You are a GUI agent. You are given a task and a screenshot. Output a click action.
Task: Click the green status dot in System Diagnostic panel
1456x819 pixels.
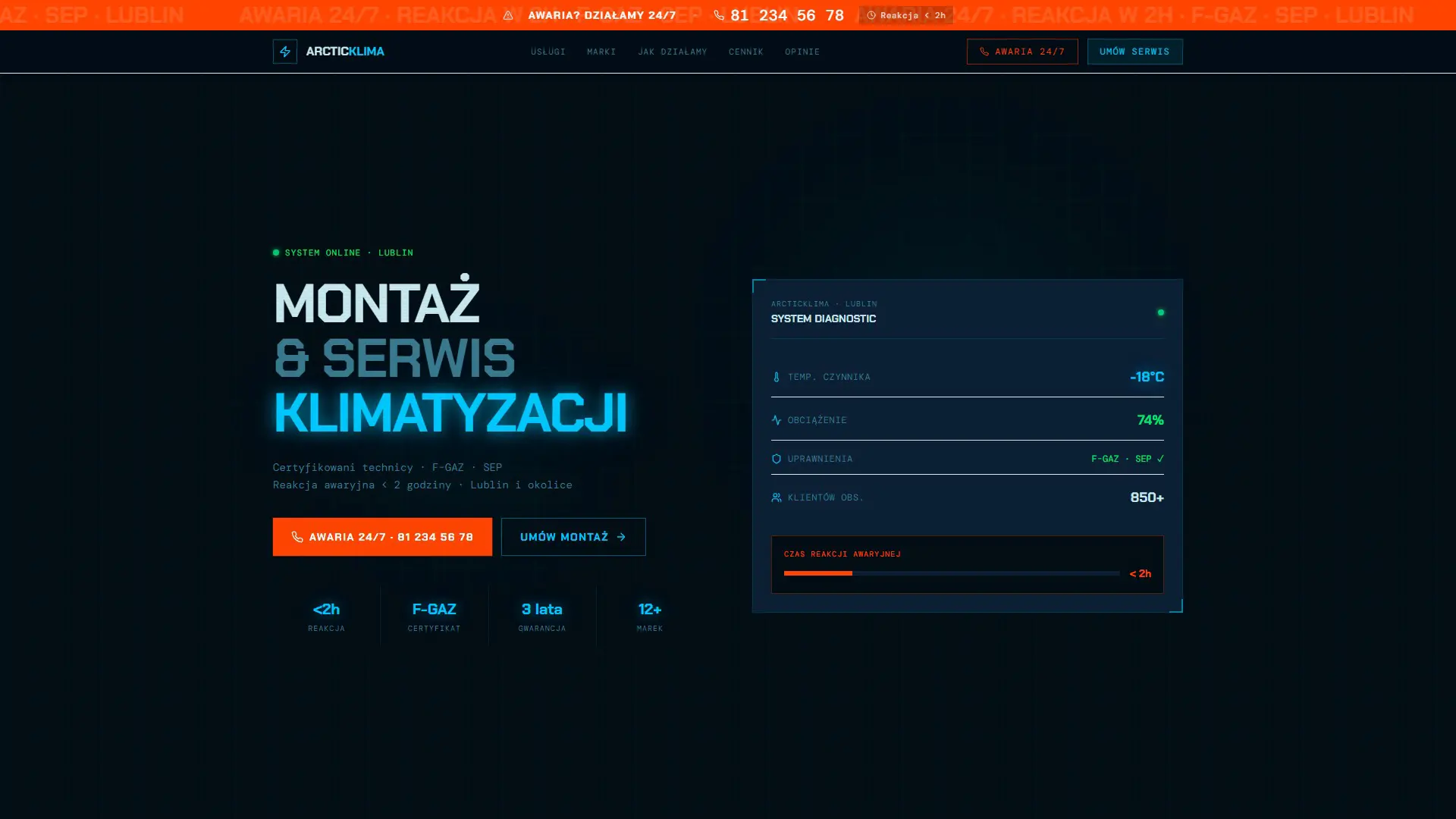1160,311
